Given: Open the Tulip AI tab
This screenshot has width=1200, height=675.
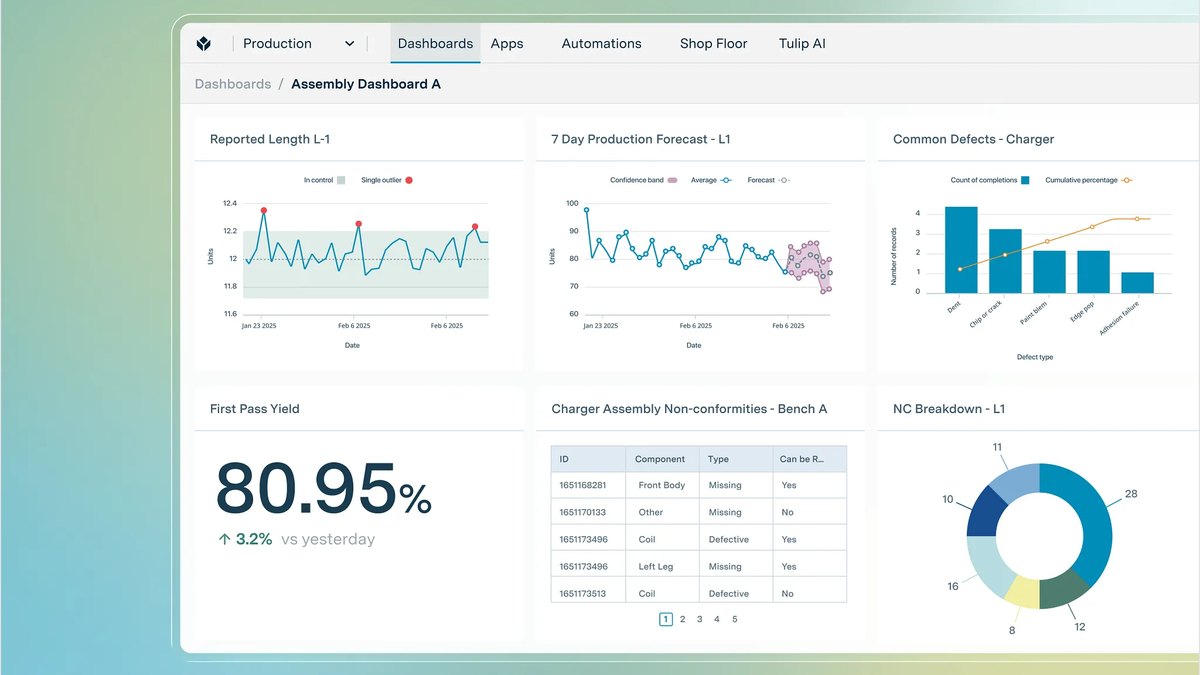Looking at the screenshot, I should pos(802,44).
